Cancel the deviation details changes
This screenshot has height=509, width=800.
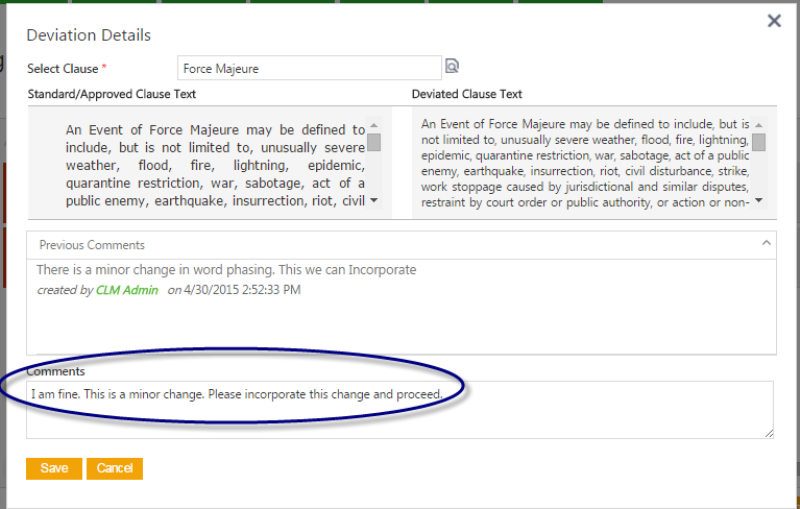coord(115,468)
